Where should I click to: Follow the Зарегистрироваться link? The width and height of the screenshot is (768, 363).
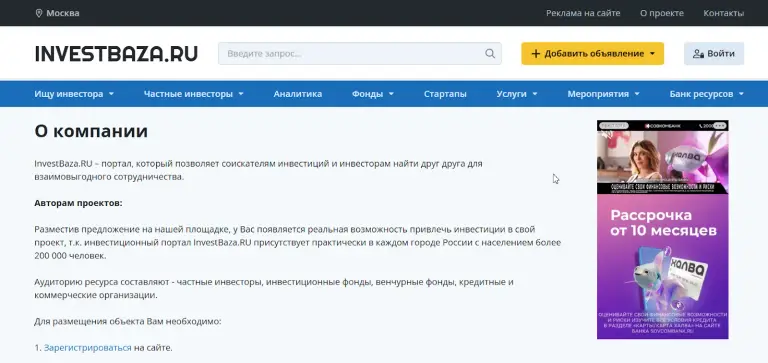(x=88, y=348)
